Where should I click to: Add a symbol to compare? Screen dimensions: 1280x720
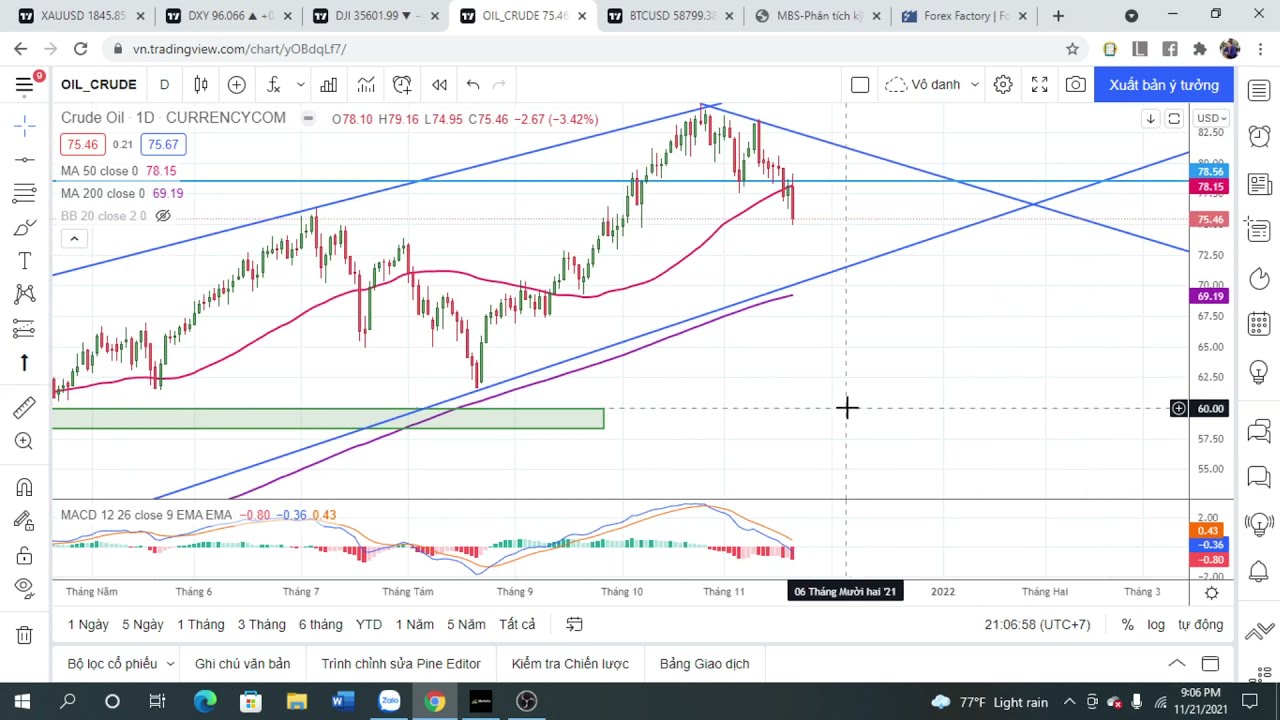[237, 85]
